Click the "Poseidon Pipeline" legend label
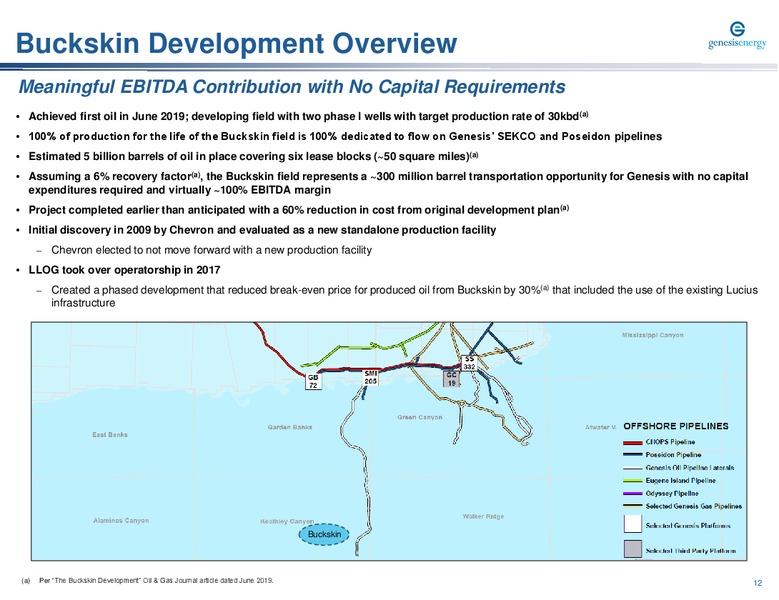 tap(673, 454)
